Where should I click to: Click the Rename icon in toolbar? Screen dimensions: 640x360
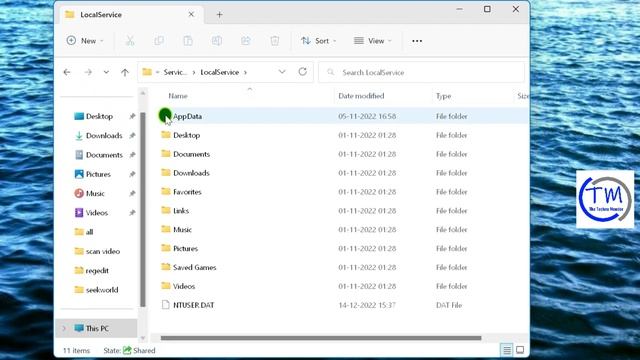tap(217, 41)
